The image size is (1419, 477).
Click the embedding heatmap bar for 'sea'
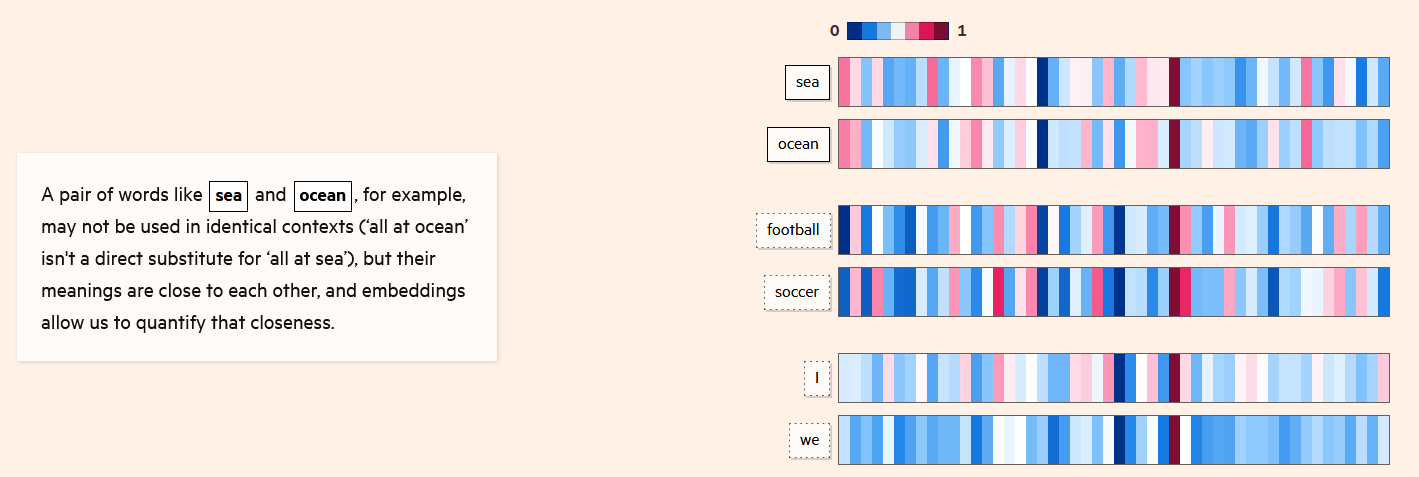click(x=1113, y=82)
